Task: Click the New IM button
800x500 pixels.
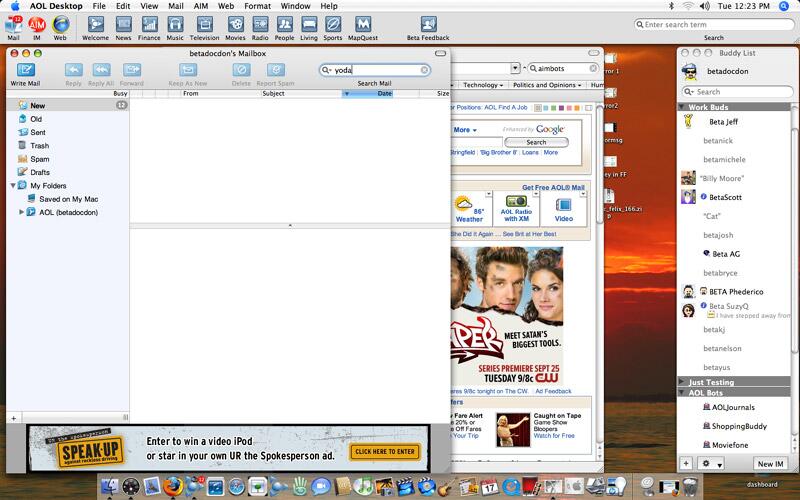Action: [770, 464]
